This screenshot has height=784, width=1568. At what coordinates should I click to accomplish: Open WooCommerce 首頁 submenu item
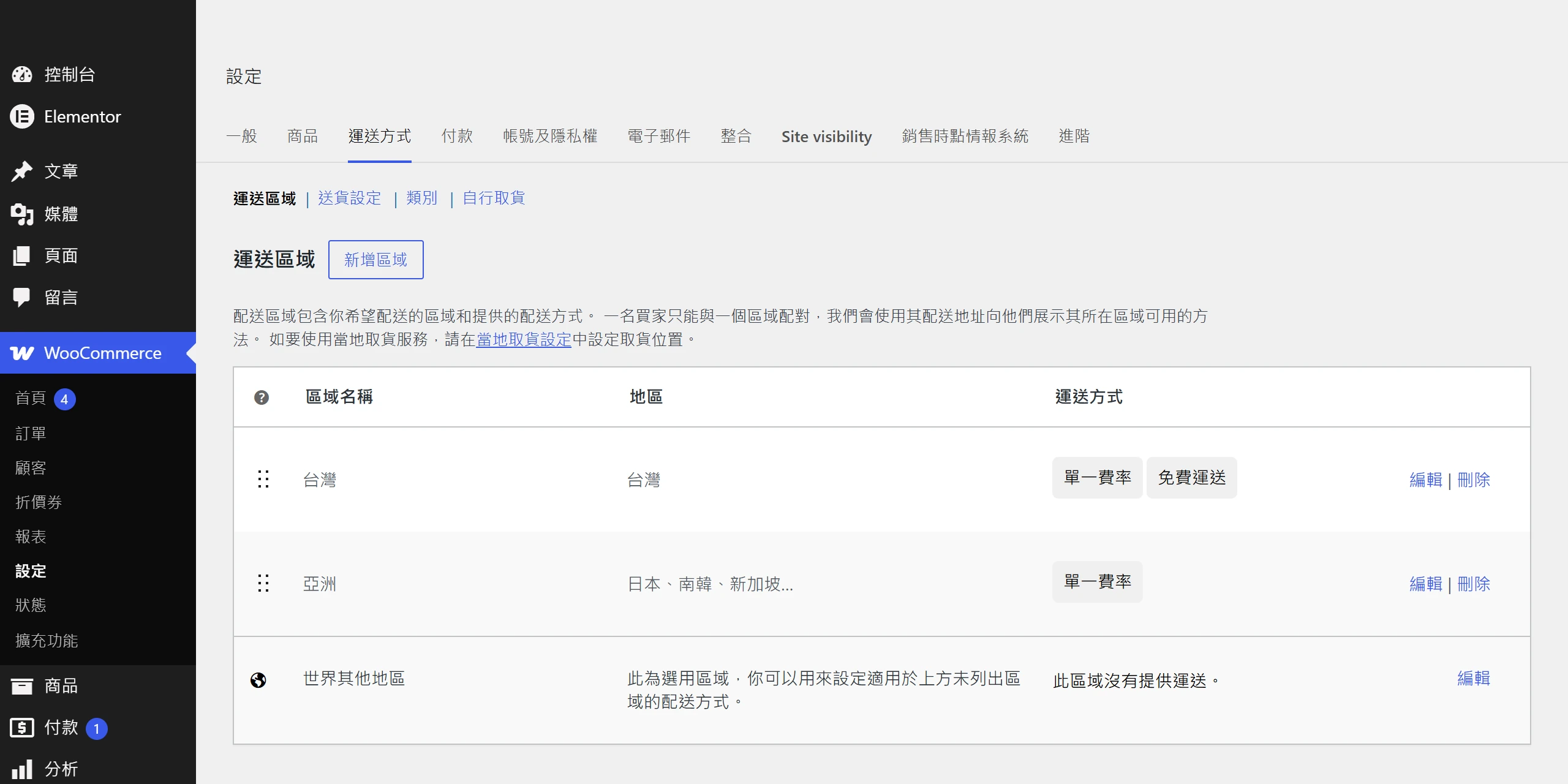coord(31,398)
